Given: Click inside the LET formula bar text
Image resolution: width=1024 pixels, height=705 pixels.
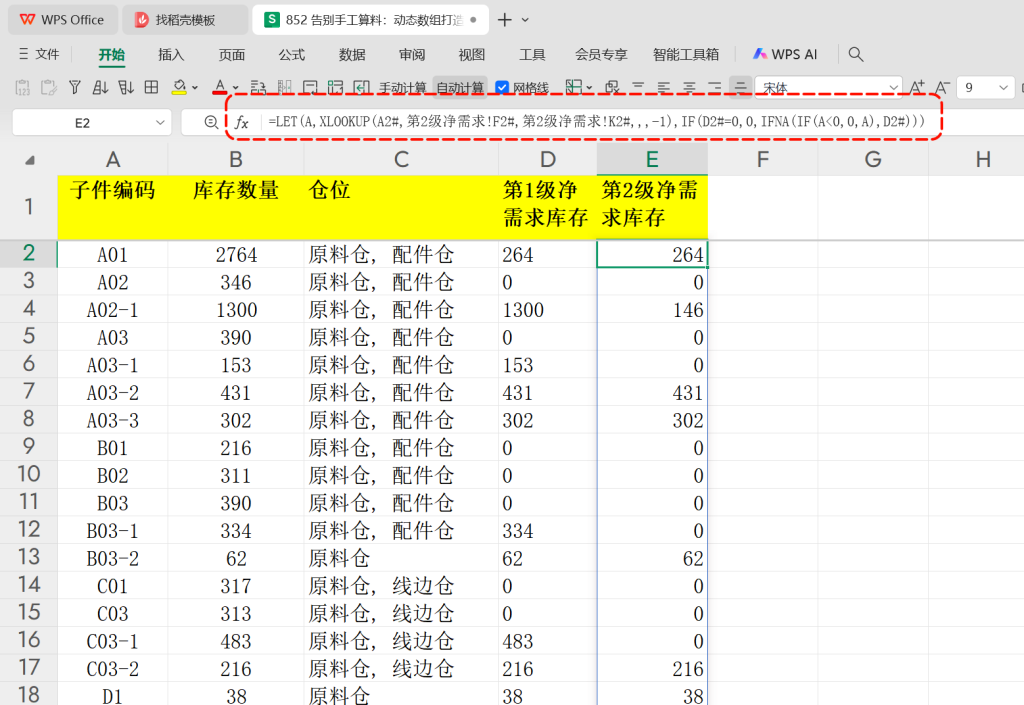Looking at the screenshot, I should 596,121.
